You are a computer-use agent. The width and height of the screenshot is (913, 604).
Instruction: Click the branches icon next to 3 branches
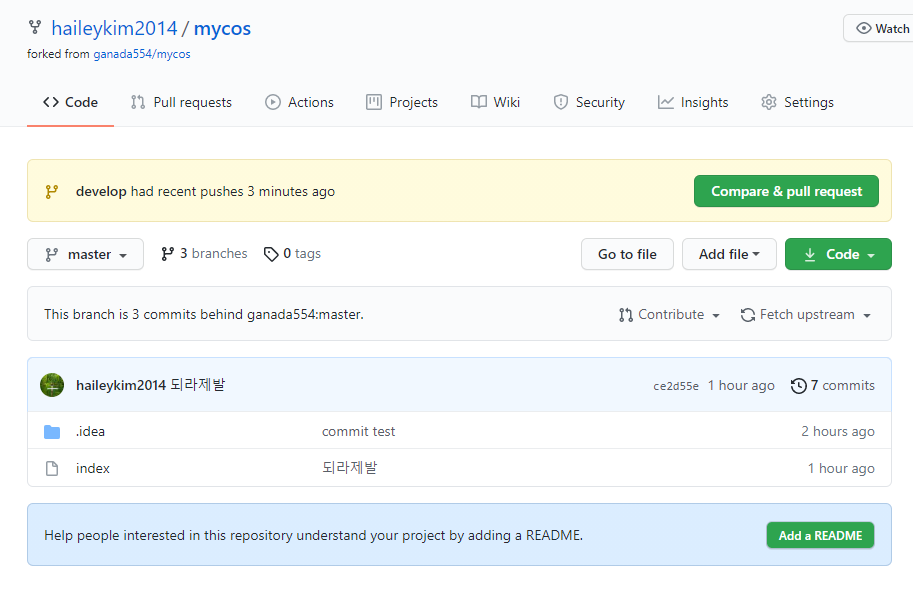click(x=168, y=254)
